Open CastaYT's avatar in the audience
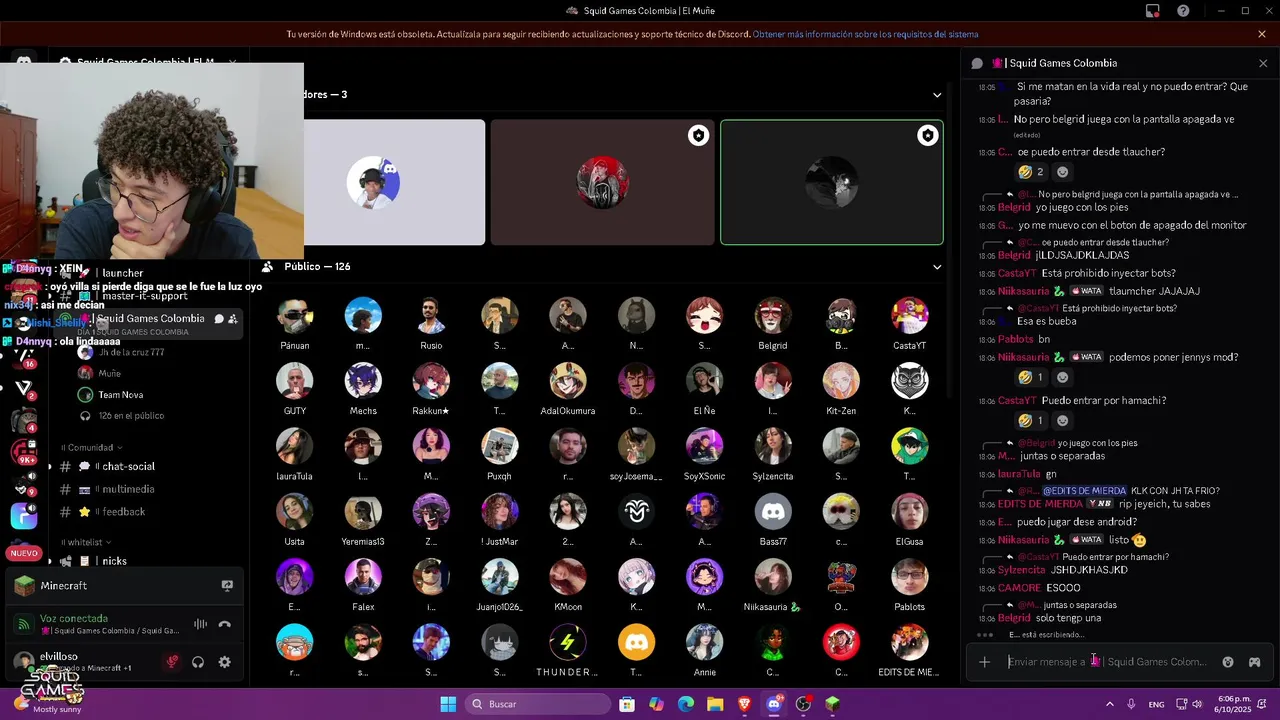This screenshot has width=1280, height=720. [x=909, y=316]
